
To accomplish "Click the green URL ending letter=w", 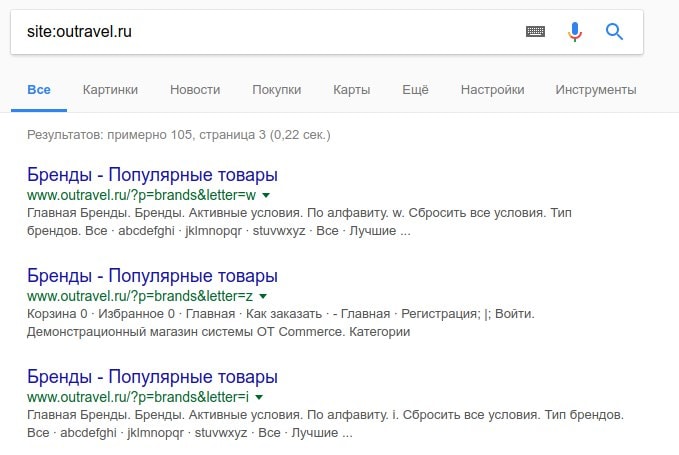I will click(x=141, y=195).
